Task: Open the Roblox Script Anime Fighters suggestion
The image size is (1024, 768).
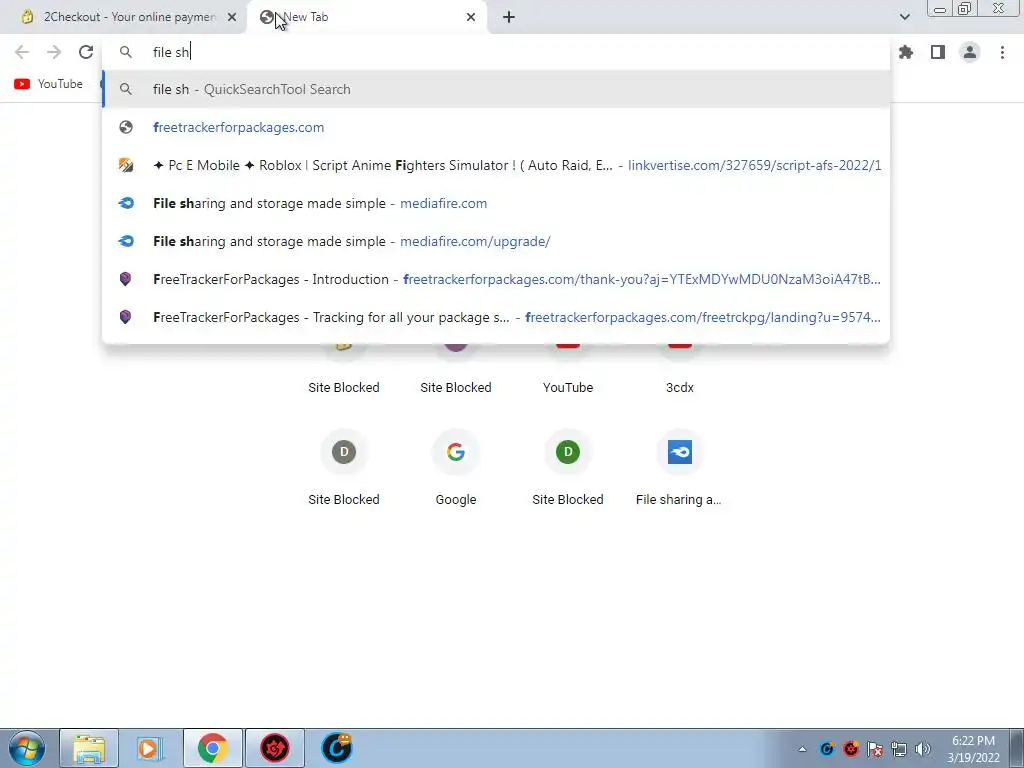Action: 496,165
